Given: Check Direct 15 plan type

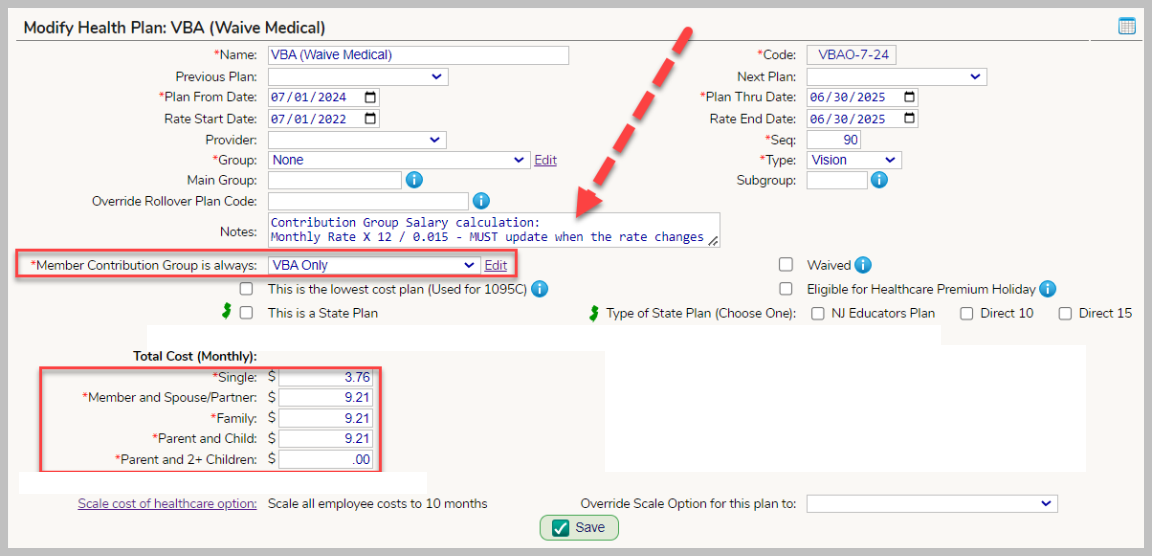Looking at the screenshot, I should pyautogui.click(x=1065, y=314).
